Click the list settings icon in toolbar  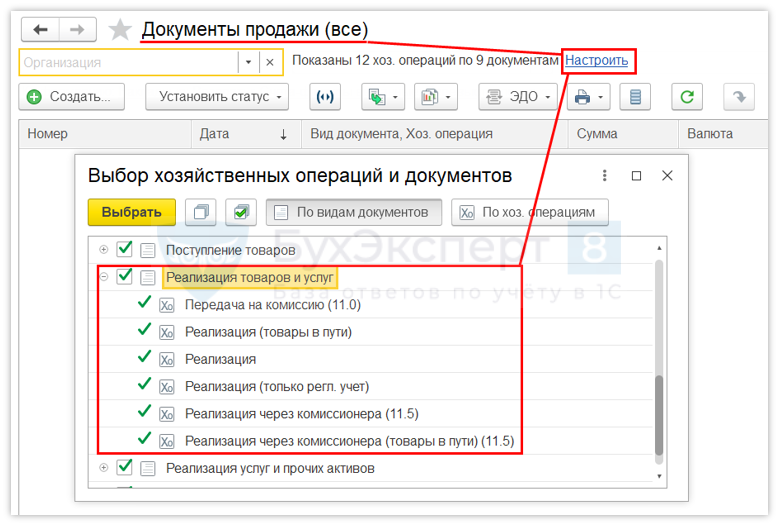coord(635,96)
